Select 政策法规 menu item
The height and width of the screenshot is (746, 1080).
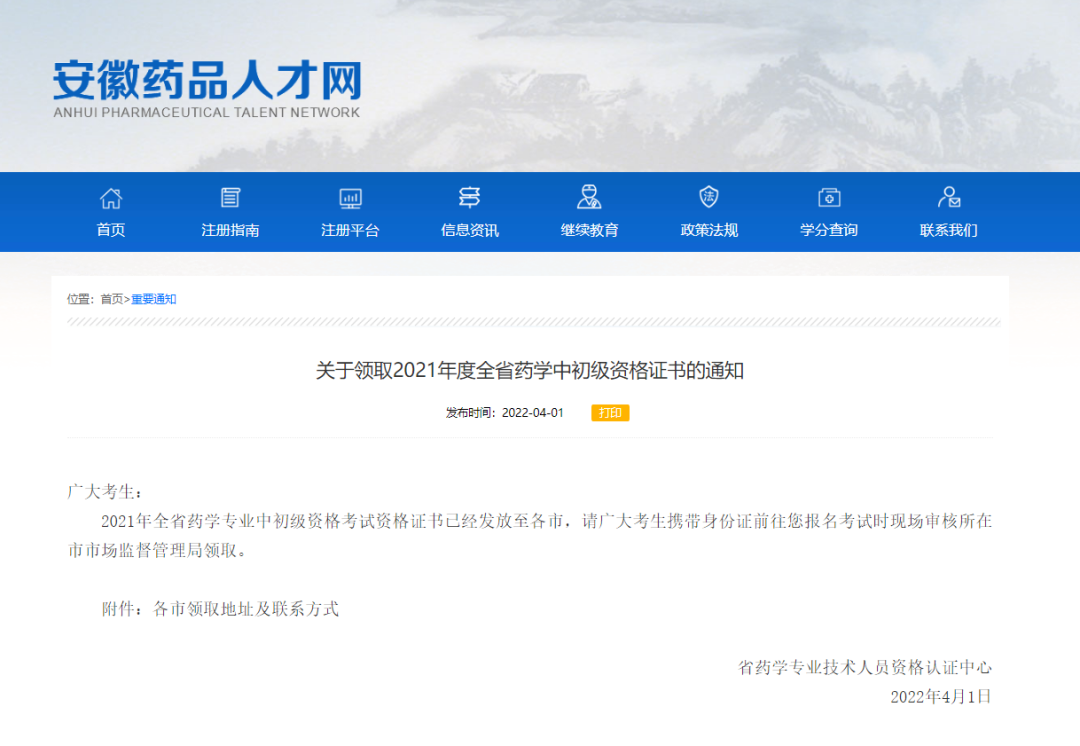(x=709, y=230)
